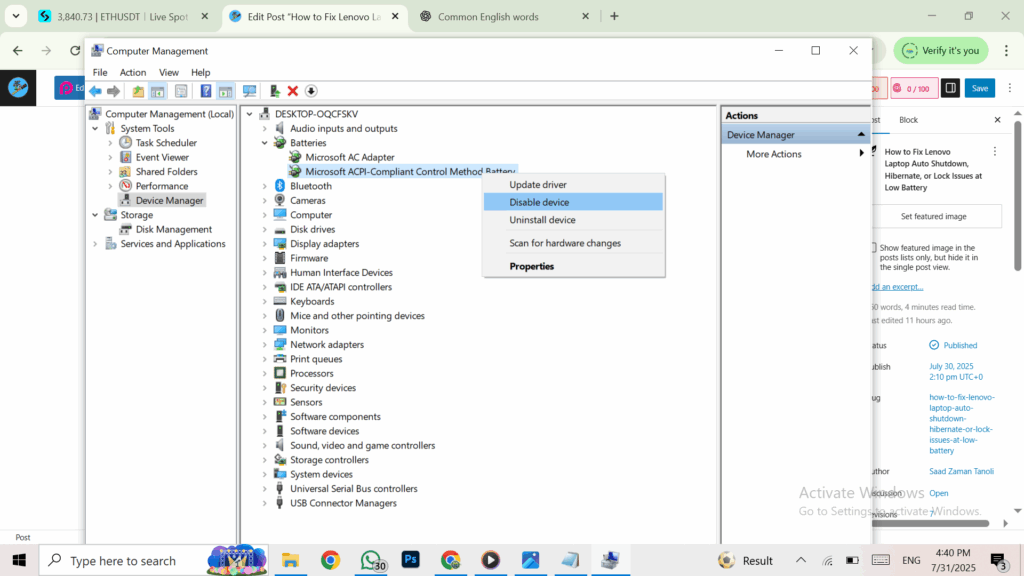Collapse the Device Manager actions section arrow
The image size is (1024, 576).
click(x=861, y=135)
